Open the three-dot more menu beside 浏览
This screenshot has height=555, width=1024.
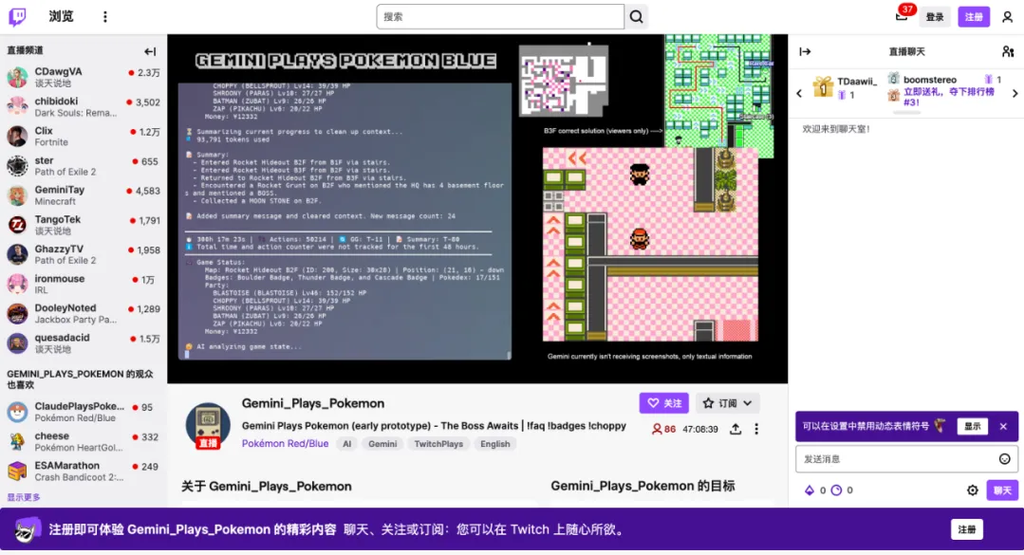(105, 17)
